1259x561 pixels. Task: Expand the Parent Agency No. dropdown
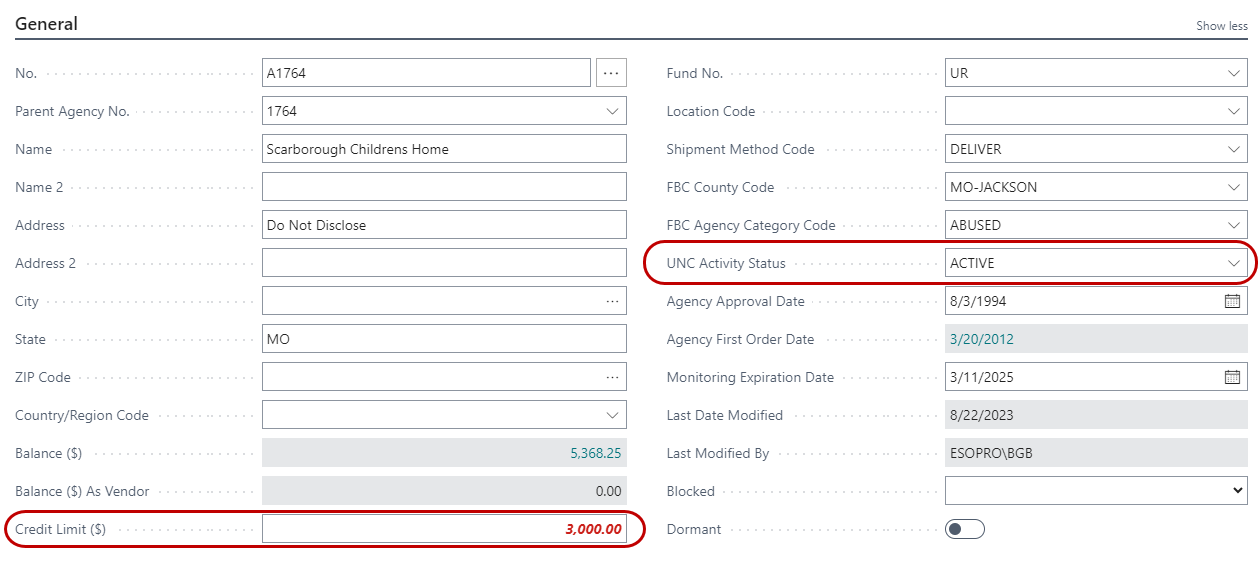point(612,111)
